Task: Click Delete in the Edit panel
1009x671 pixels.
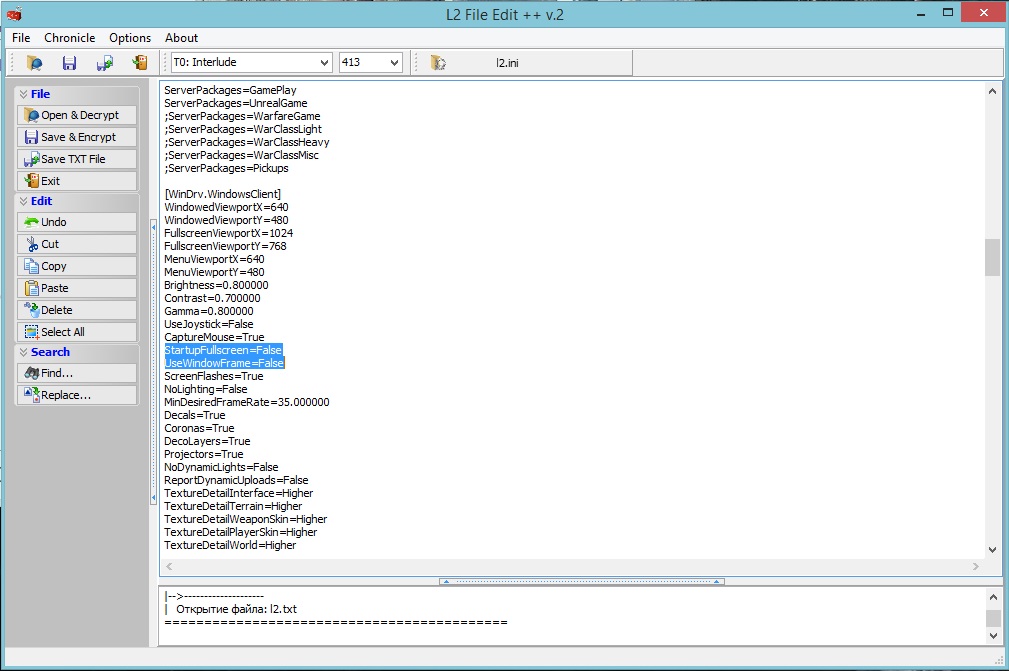Action: (x=76, y=310)
